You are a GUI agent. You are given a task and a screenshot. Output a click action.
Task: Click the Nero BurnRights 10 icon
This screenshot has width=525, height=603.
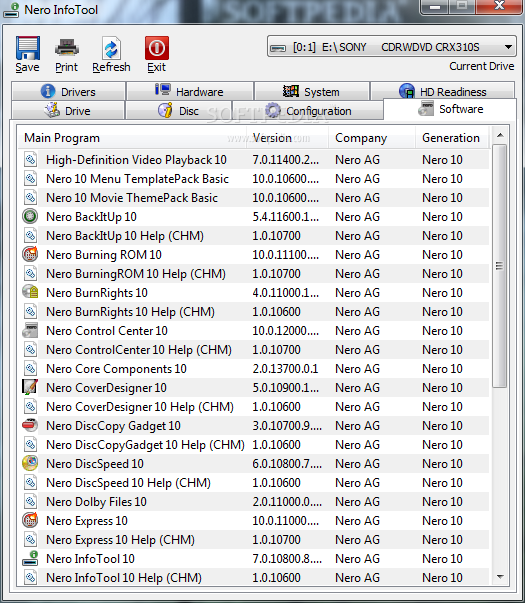point(30,293)
